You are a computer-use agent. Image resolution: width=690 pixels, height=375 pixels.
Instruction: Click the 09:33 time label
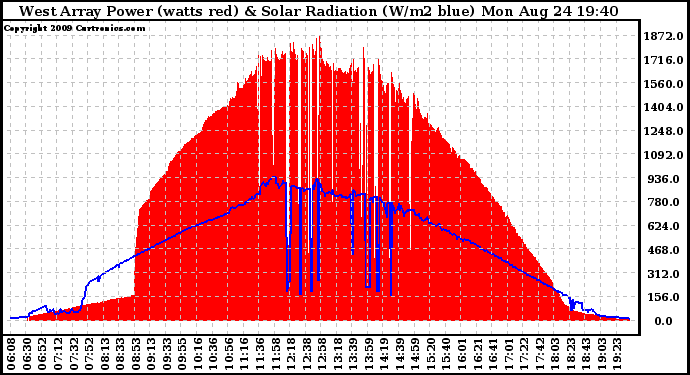[166, 354]
